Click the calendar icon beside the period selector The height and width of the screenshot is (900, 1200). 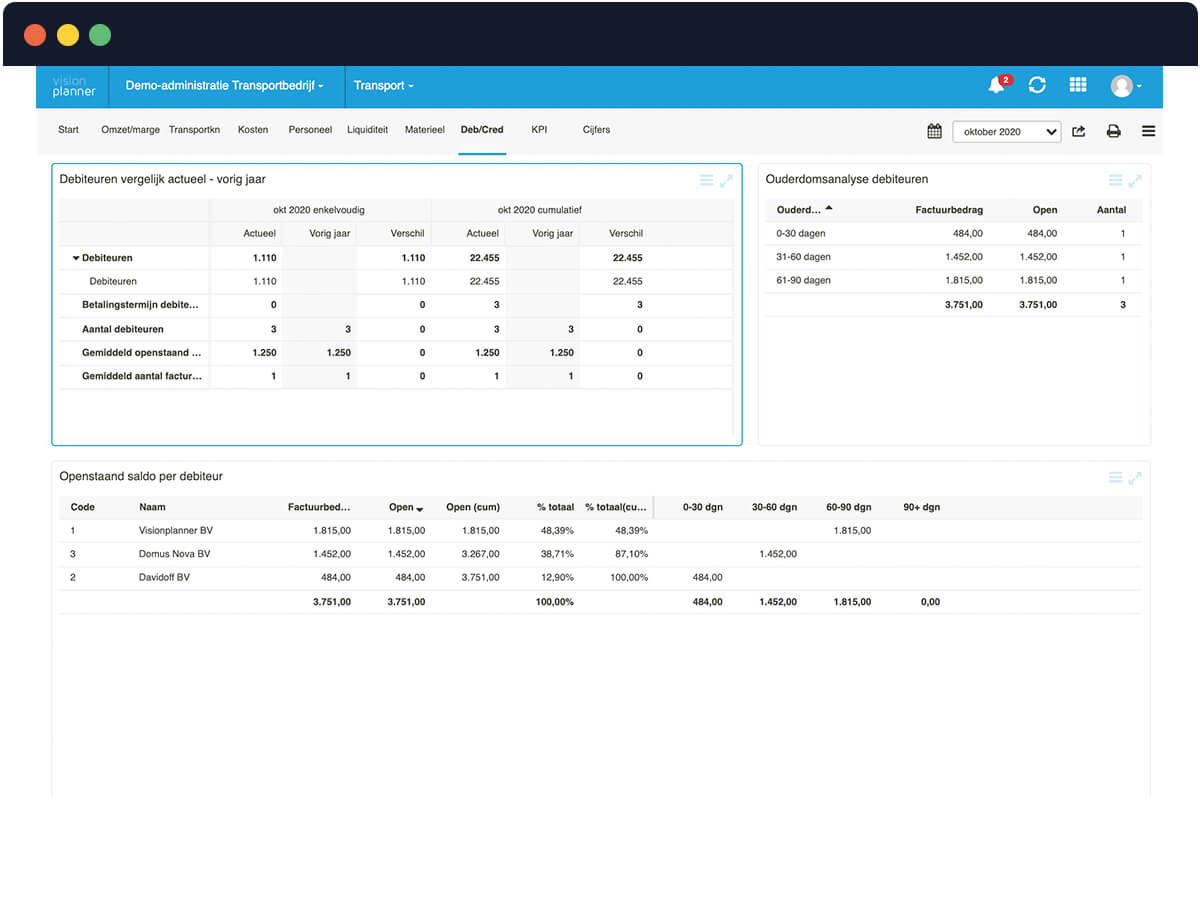pos(934,131)
